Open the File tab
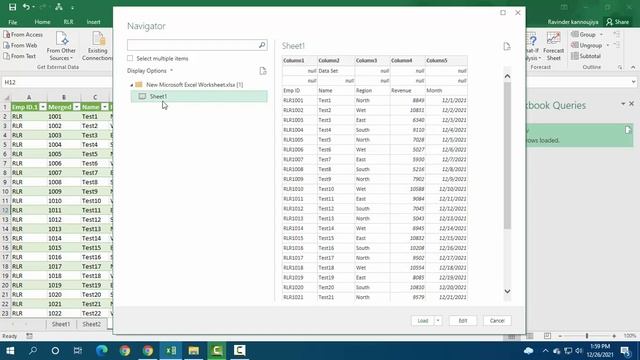This screenshot has height=360, width=640. click(x=13, y=22)
